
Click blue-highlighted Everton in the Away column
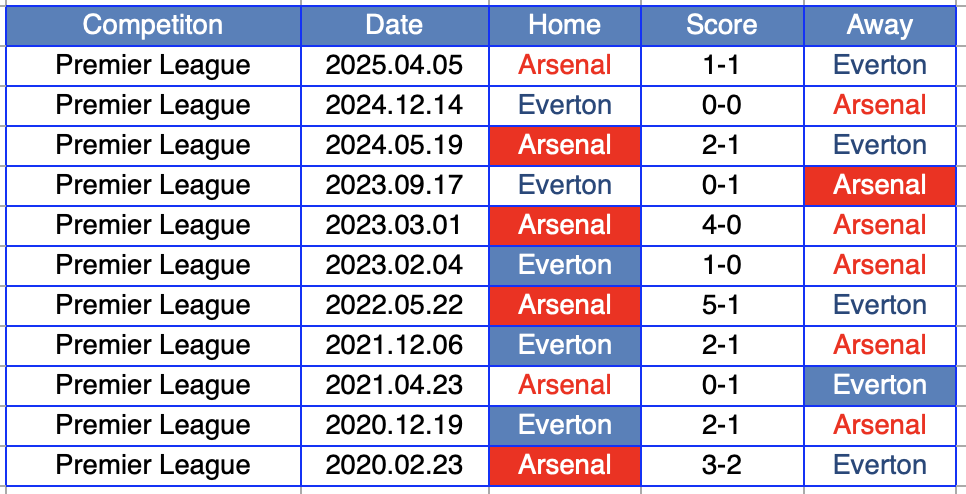[880, 385]
